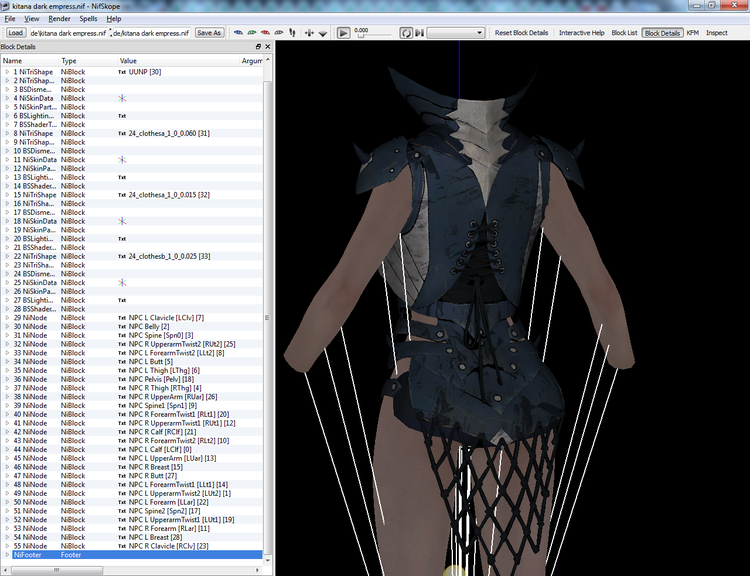The image size is (750, 576).
Task: Click the file-swap arrows between path fields
Action: (110, 33)
